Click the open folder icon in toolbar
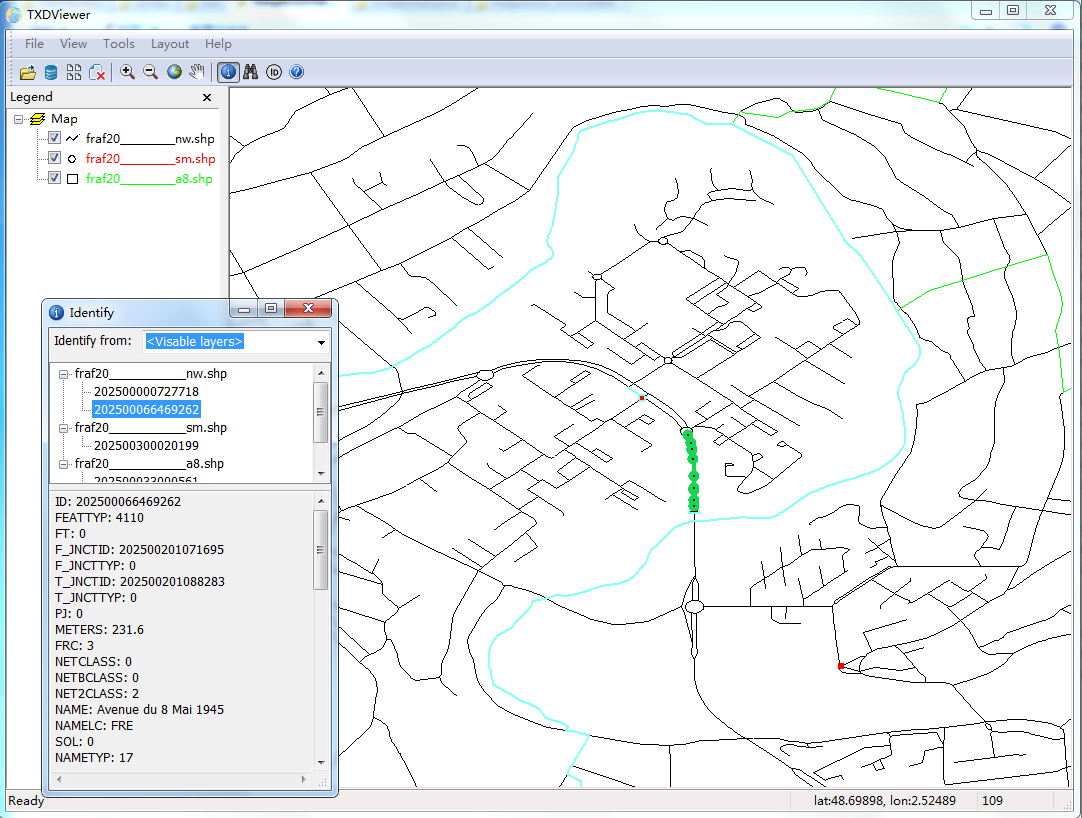This screenshot has width=1082, height=818. [27, 72]
